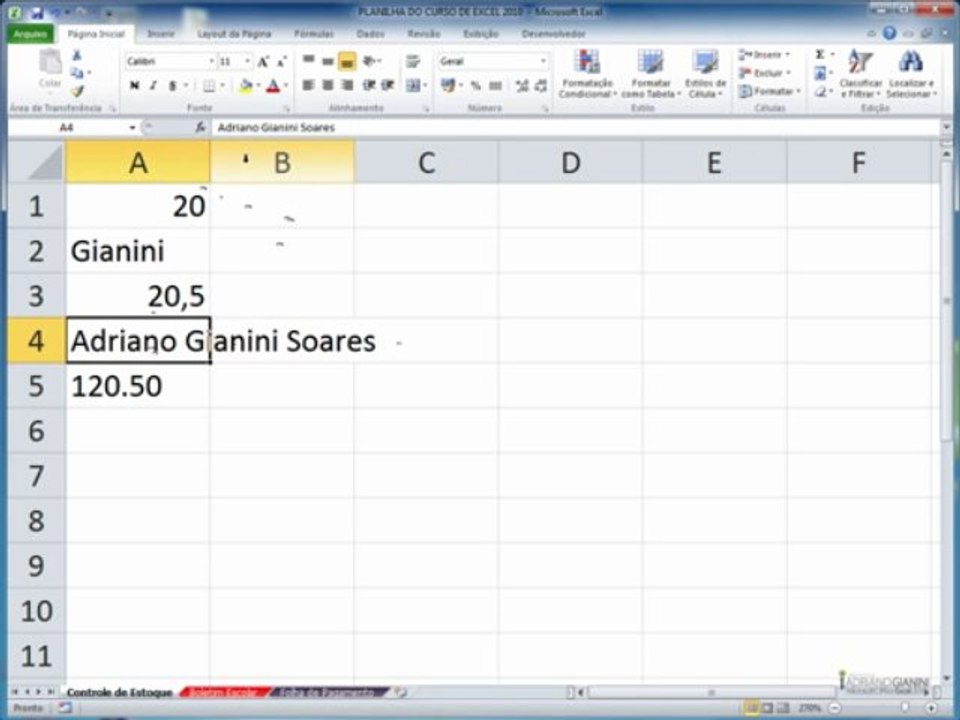Click the AutoSum sigma icon
The height and width of the screenshot is (720, 960).
coord(820,54)
